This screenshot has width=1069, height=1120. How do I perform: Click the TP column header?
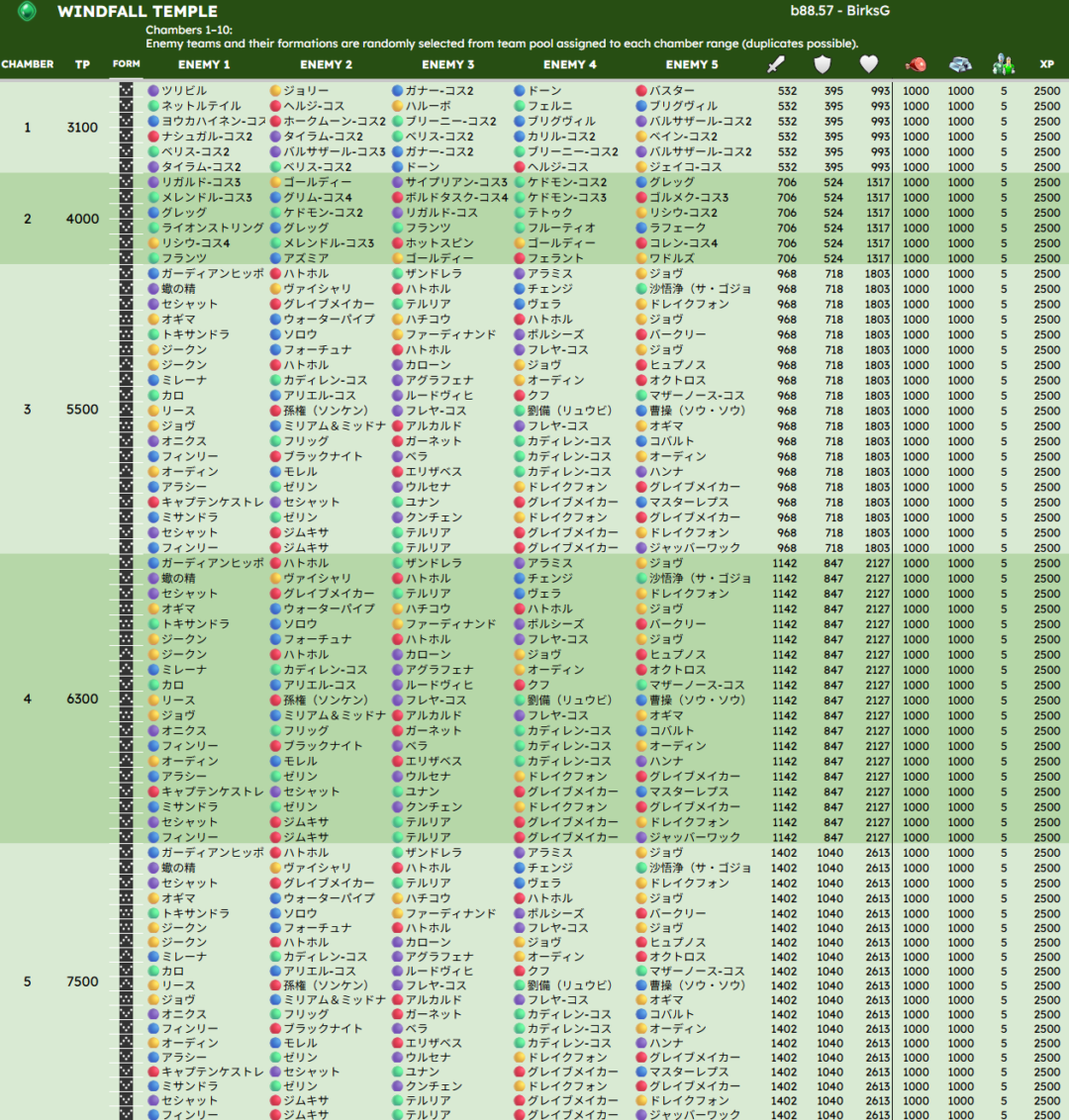pyautogui.click(x=82, y=64)
